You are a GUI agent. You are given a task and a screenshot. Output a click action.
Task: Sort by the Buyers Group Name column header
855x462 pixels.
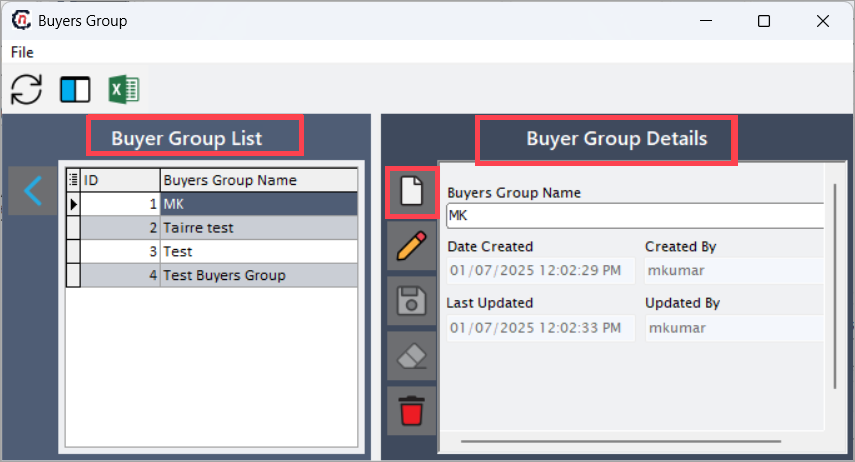coord(259,180)
